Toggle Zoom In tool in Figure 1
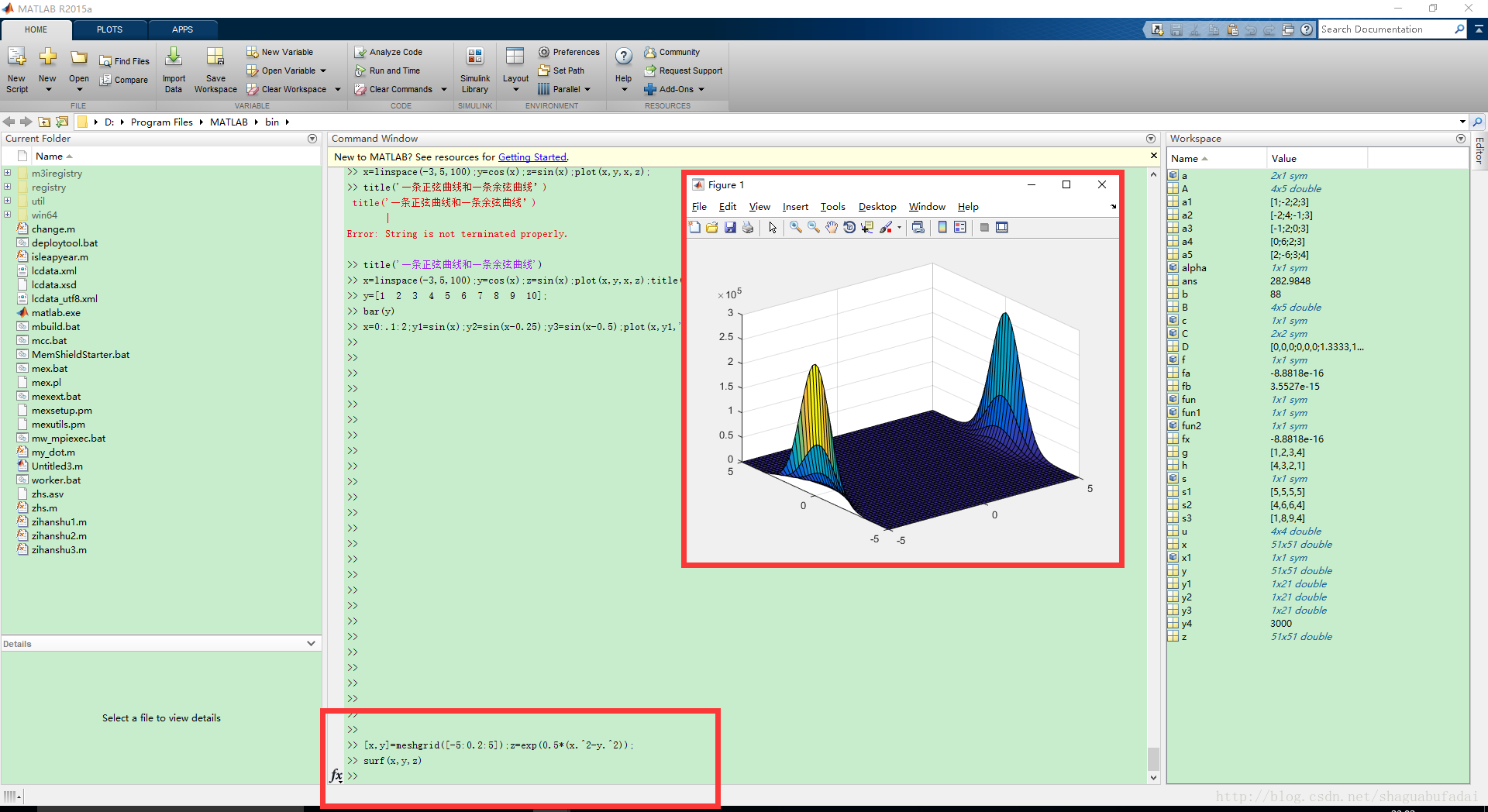1488x812 pixels. (x=796, y=227)
